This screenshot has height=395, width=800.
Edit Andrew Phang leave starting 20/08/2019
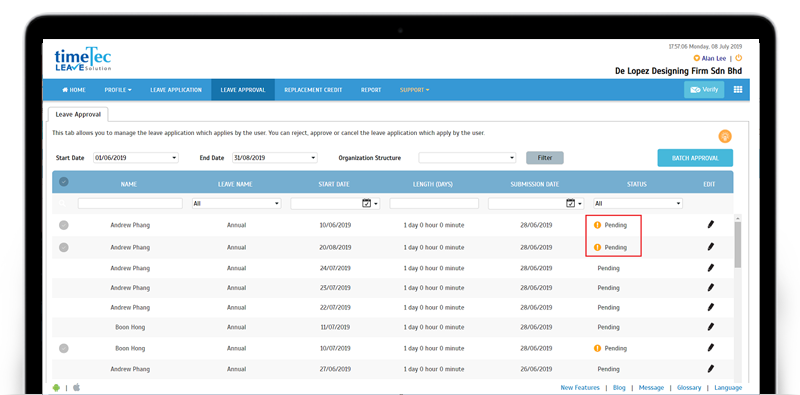(x=710, y=247)
